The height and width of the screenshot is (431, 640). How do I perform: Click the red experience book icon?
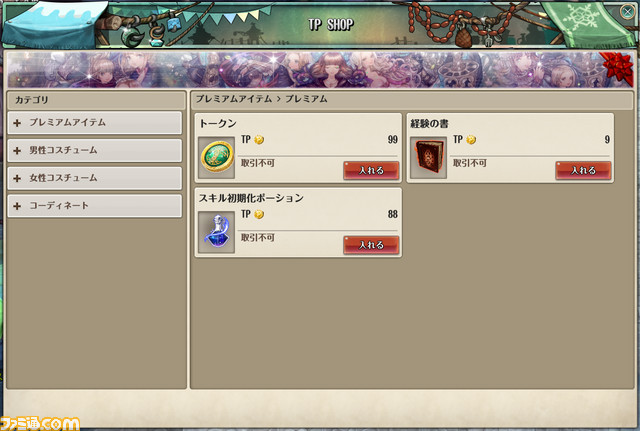[x=429, y=158]
